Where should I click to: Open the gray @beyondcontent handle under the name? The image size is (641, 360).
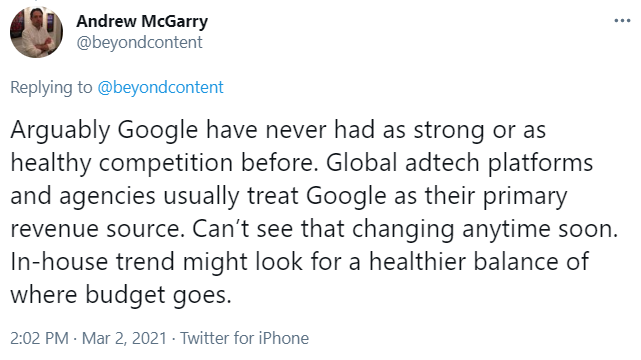(139, 42)
